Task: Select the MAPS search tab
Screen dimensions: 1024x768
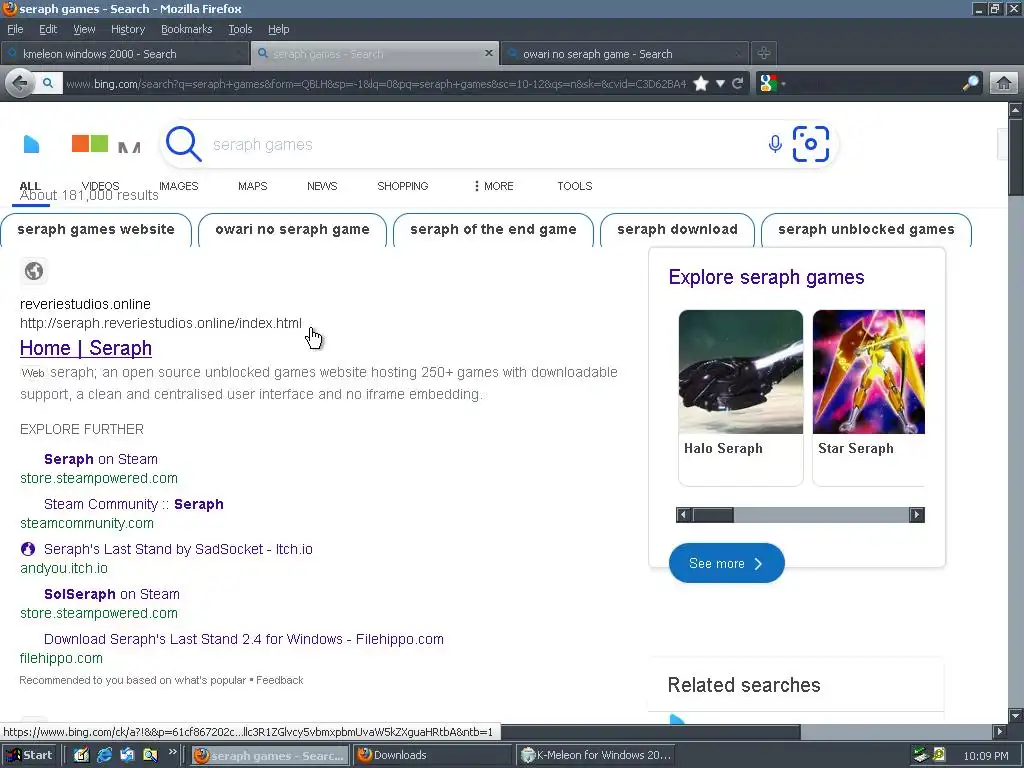Action: coord(253,186)
